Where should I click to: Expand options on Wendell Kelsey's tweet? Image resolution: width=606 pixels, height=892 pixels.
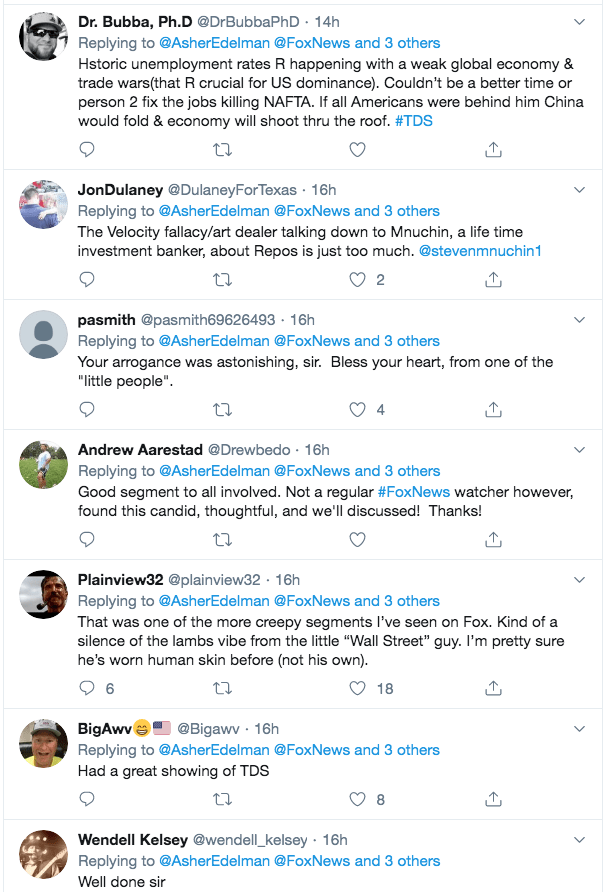(x=579, y=839)
